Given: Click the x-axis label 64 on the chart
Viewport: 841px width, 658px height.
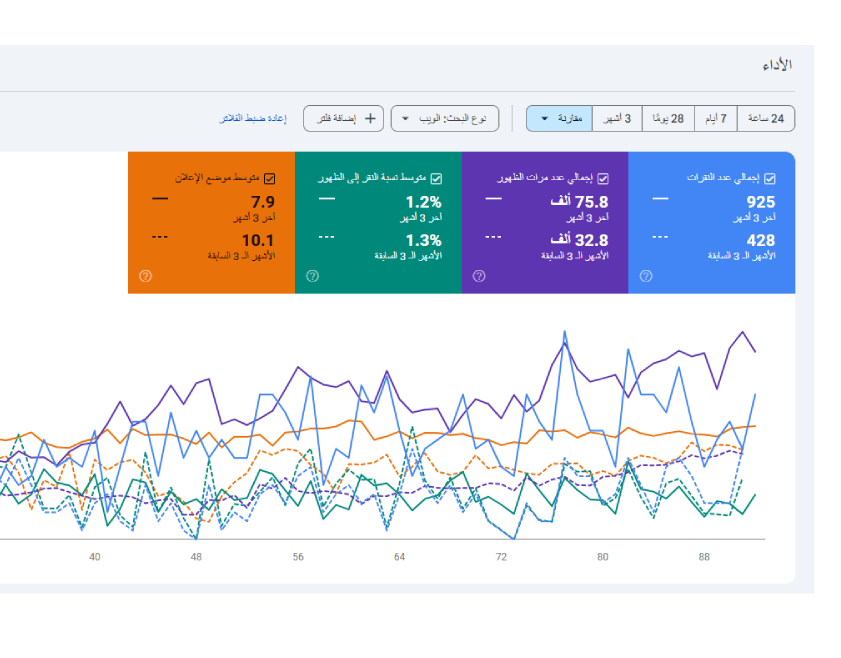Looking at the screenshot, I should click(x=399, y=557).
